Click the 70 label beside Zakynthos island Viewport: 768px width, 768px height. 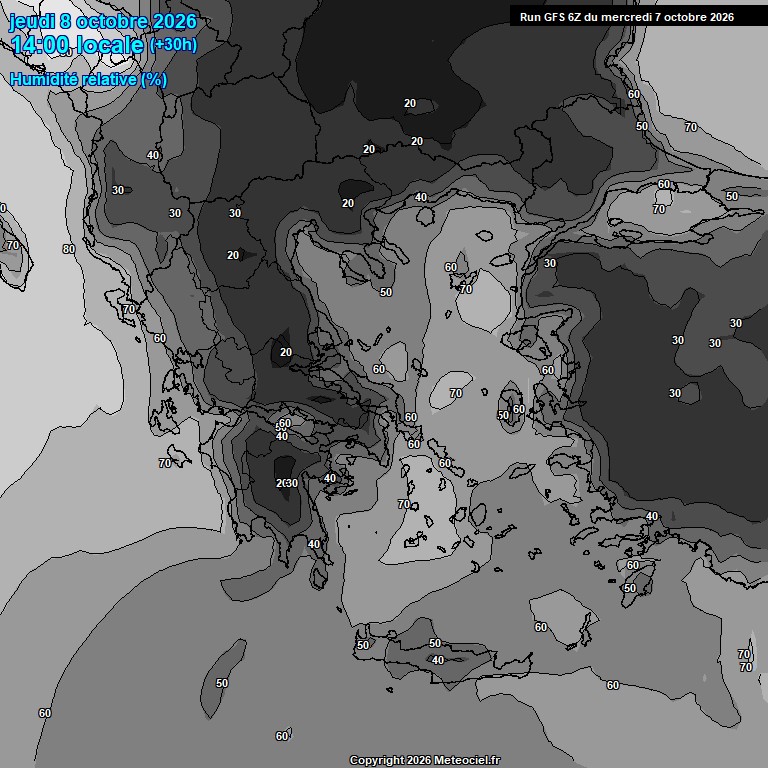tap(165, 463)
